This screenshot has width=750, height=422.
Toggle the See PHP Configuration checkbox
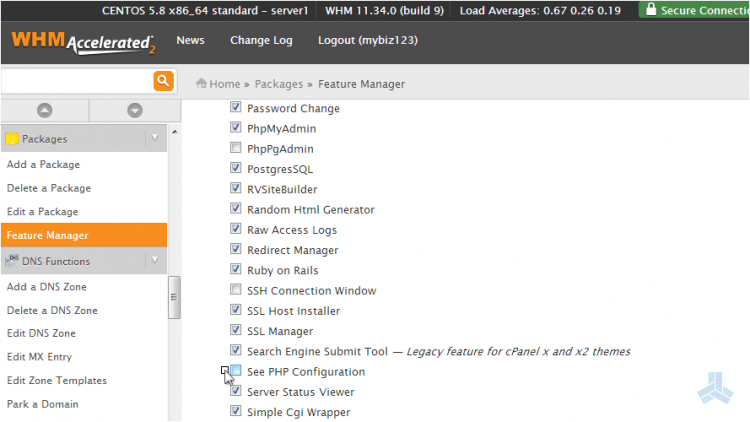(x=236, y=372)
